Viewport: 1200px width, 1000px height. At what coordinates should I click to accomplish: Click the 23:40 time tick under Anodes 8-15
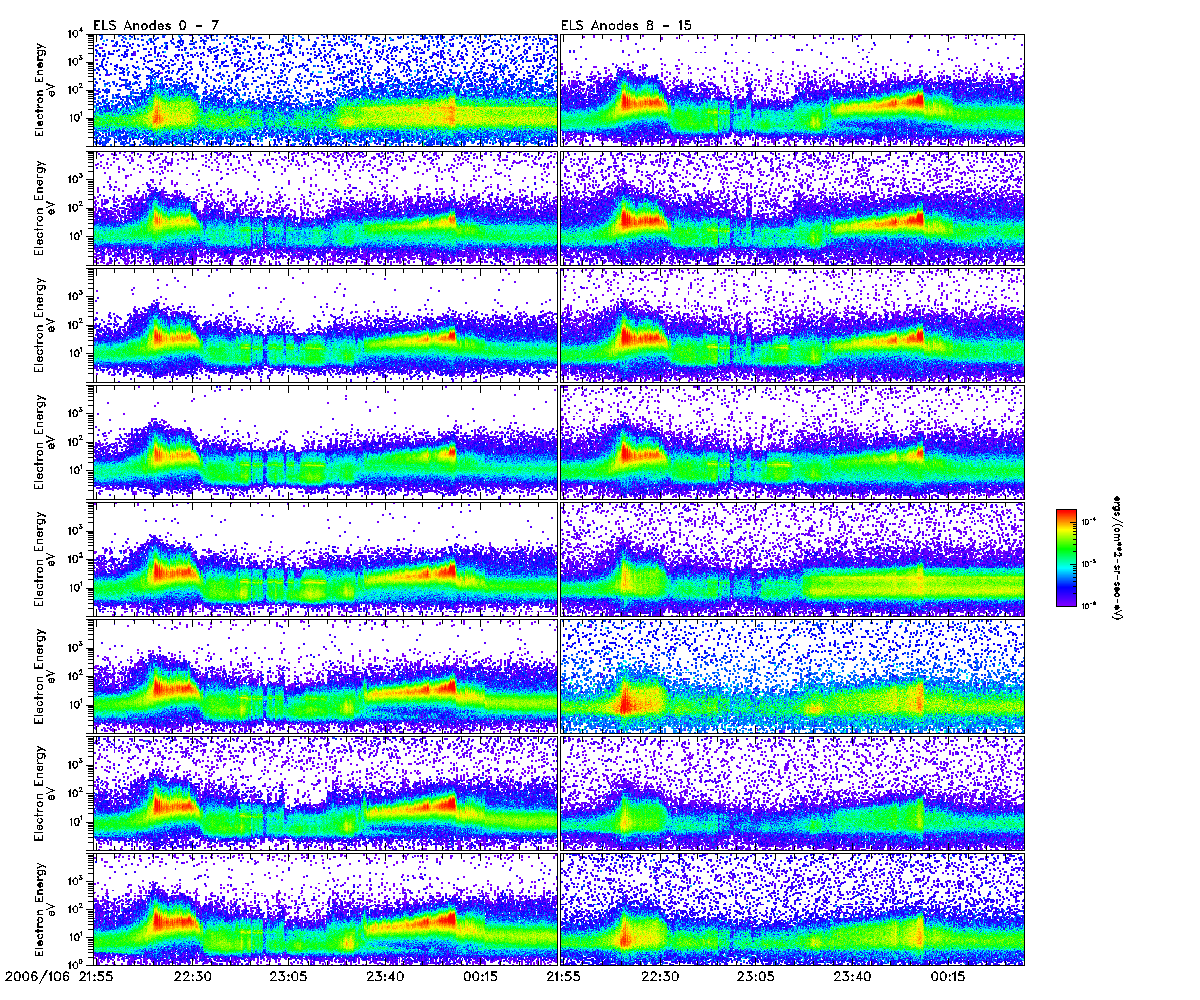point(850,975)
